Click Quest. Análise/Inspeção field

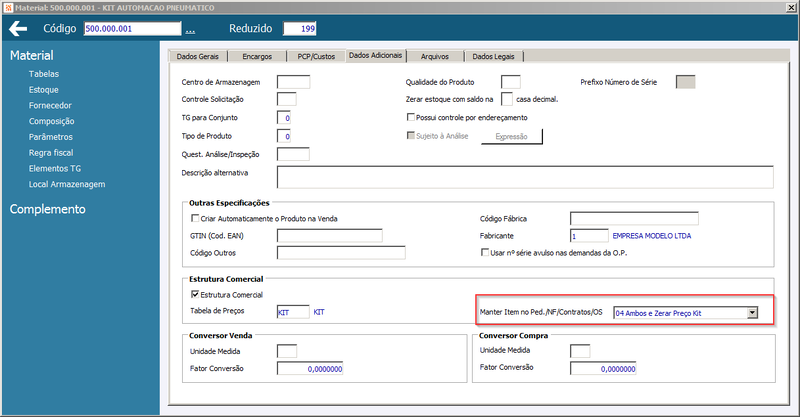pos(293,154)
